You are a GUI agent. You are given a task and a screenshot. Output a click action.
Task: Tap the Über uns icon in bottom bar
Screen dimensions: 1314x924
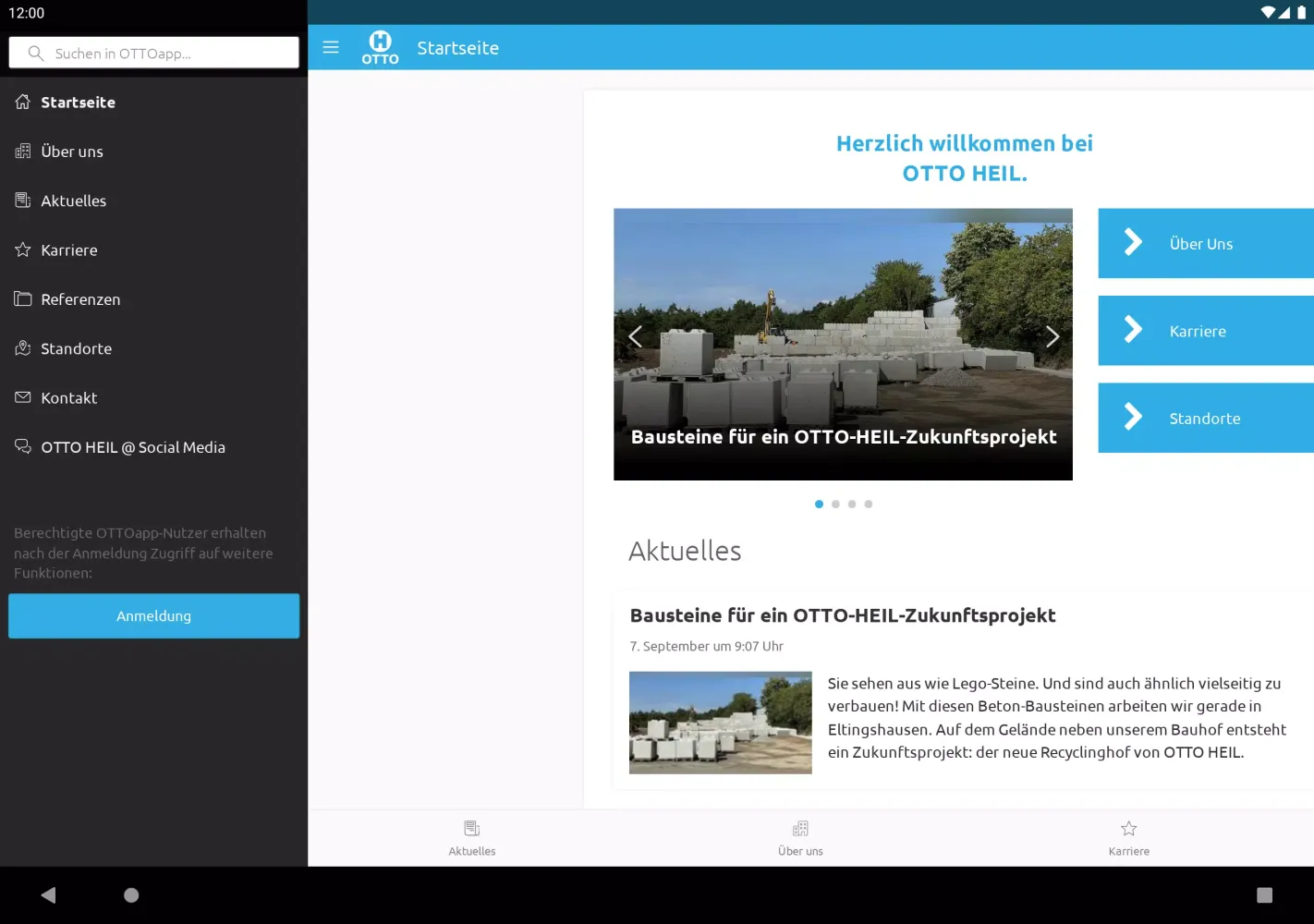pyautogui.click(x=800, y=828)
